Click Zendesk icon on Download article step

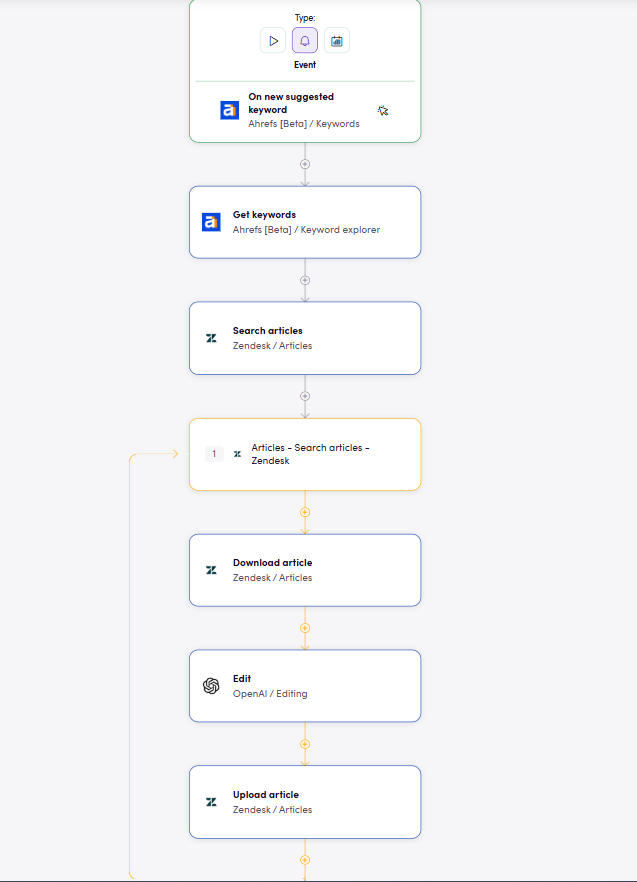(x=211, y=570)
